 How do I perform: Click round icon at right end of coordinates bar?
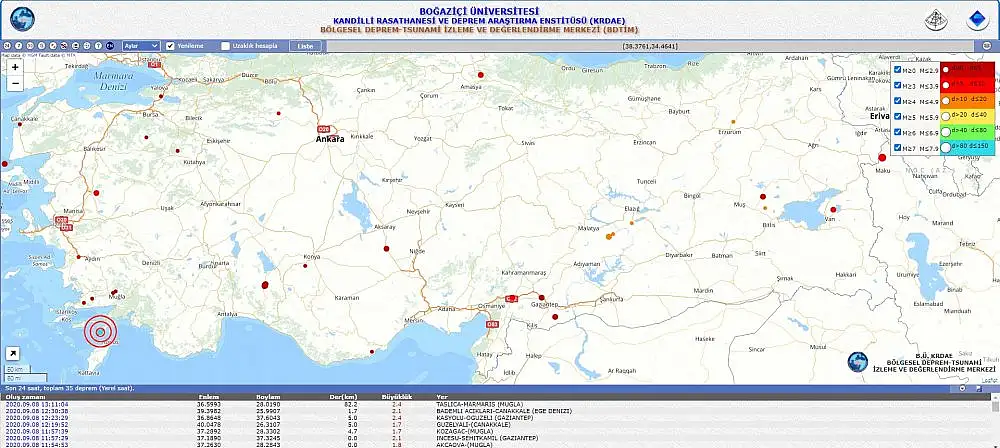(x=987, y=46)
